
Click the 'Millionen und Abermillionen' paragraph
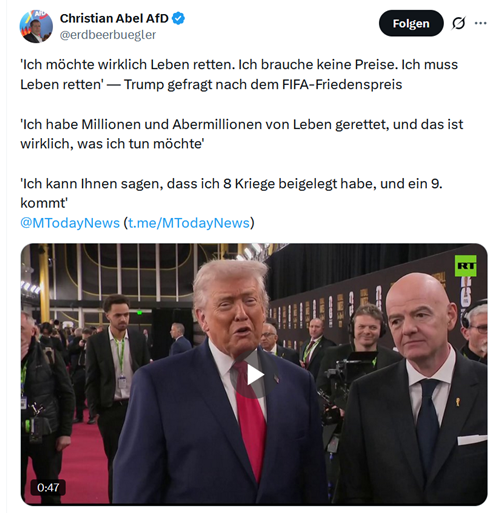[242, 134]
